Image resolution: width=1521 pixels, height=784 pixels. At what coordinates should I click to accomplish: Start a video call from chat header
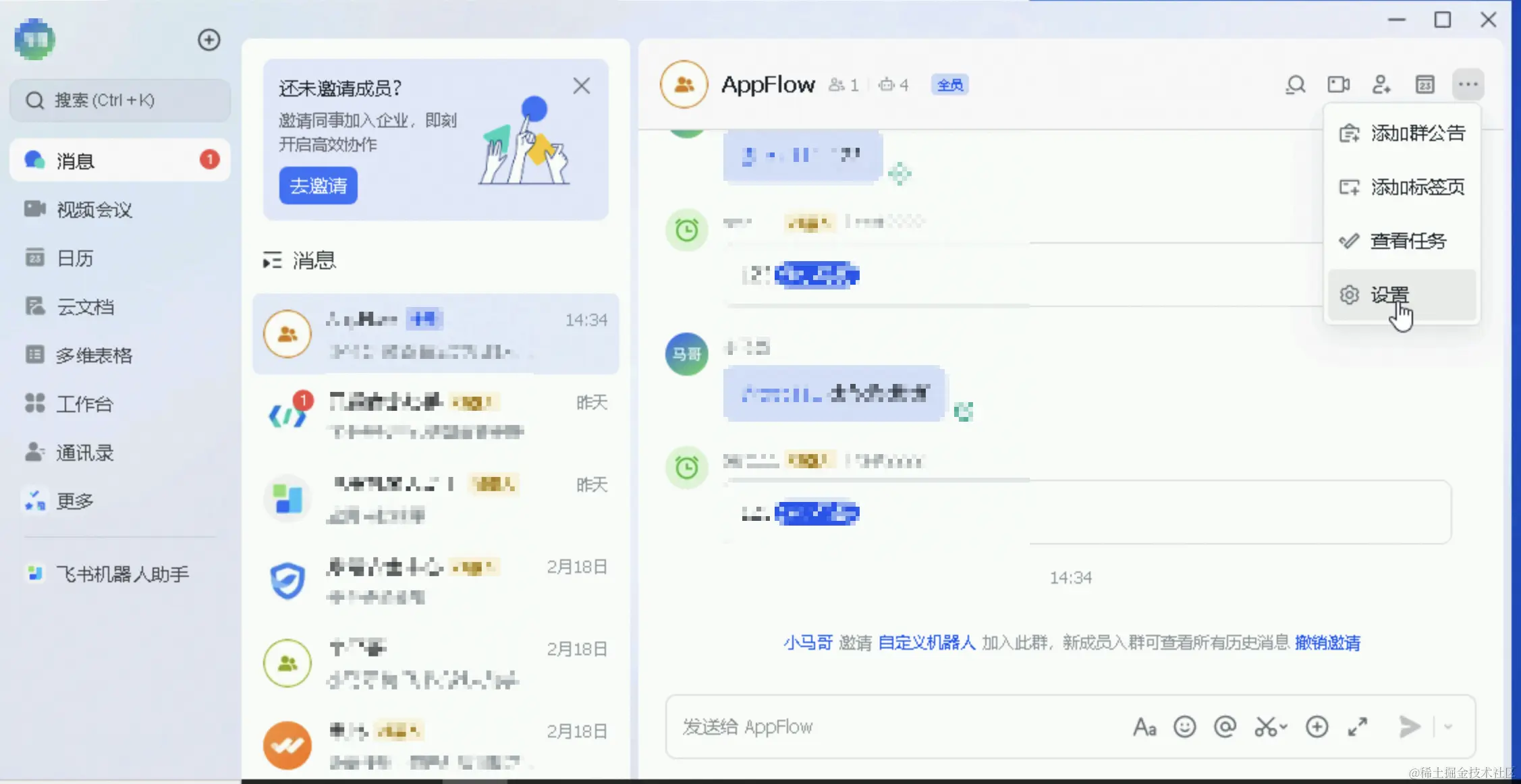pyautogui.click(x=1338, y=85)
